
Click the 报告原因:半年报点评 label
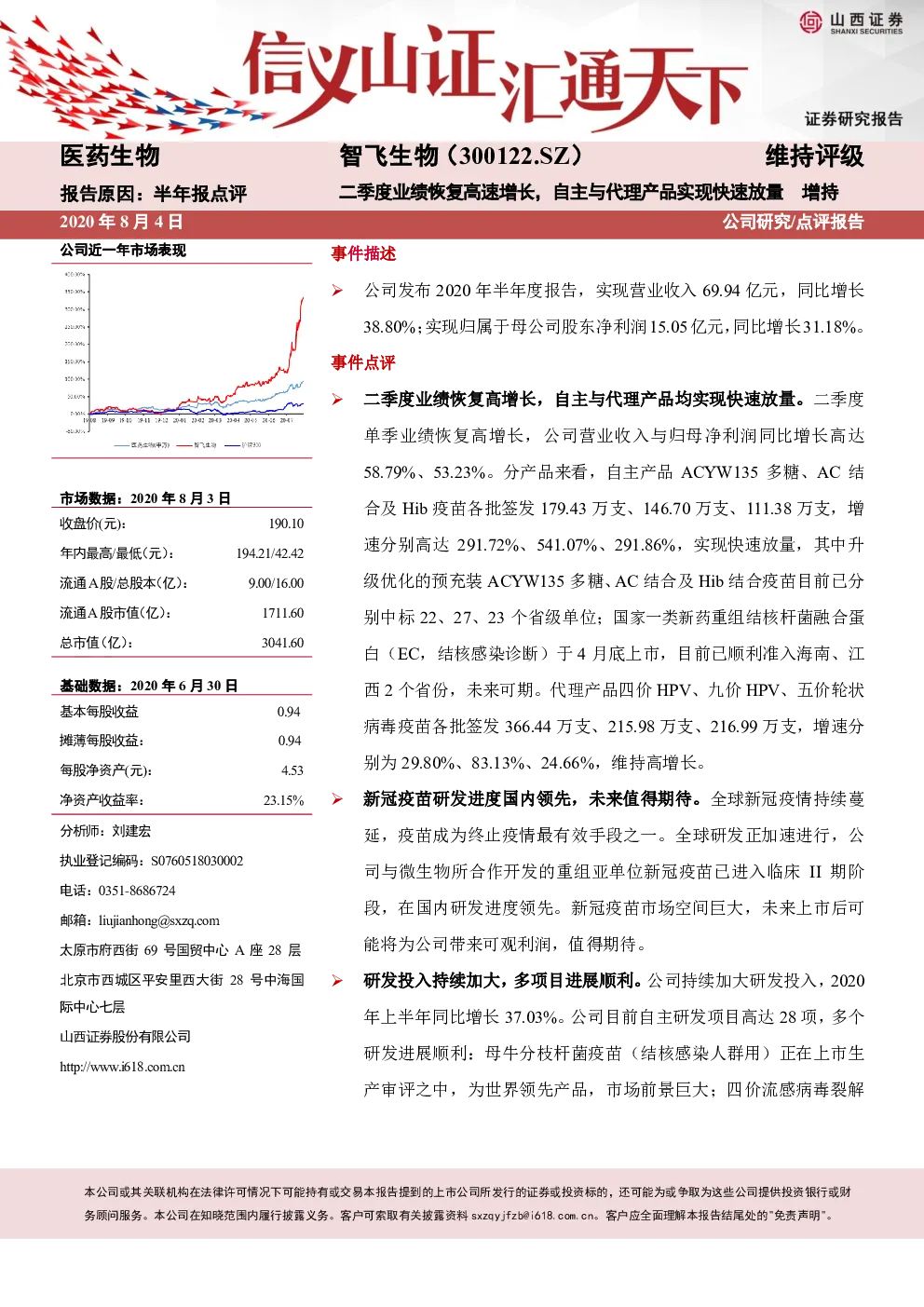pos(154,194)
